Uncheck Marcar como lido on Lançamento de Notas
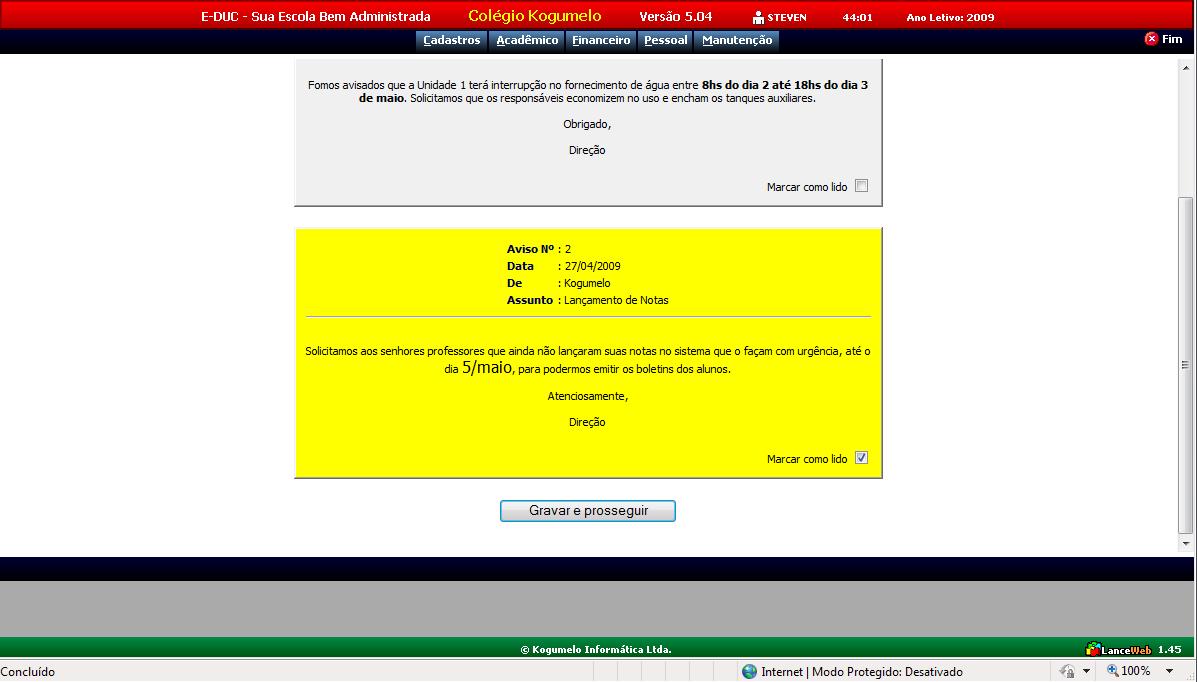 pos(861,458)
